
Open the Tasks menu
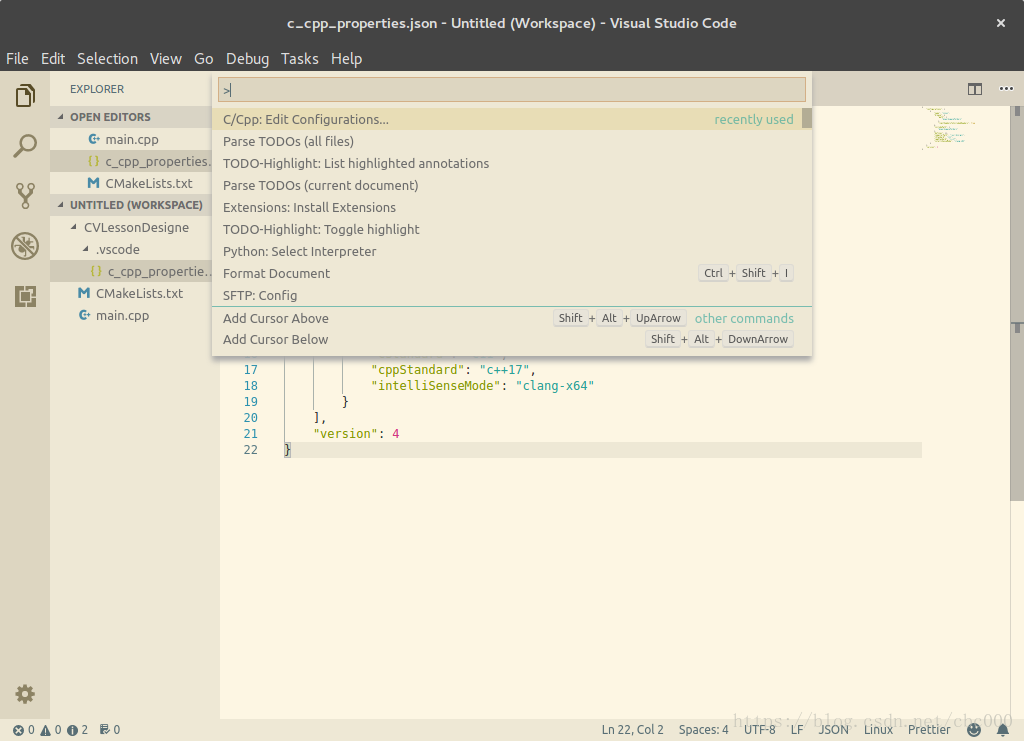pyautogui.click(x=299, y=59)
